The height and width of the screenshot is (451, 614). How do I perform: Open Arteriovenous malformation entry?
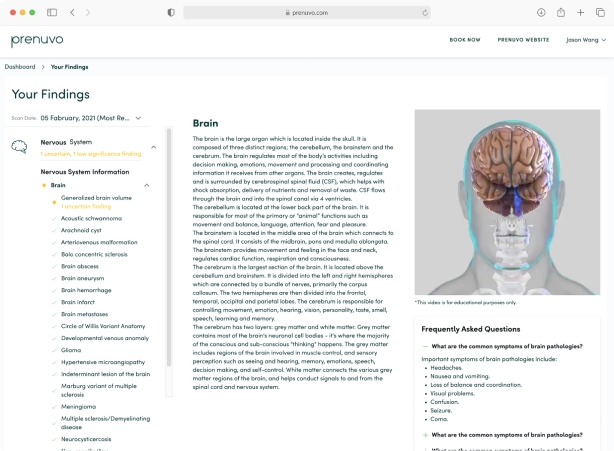tap(99, 242)
